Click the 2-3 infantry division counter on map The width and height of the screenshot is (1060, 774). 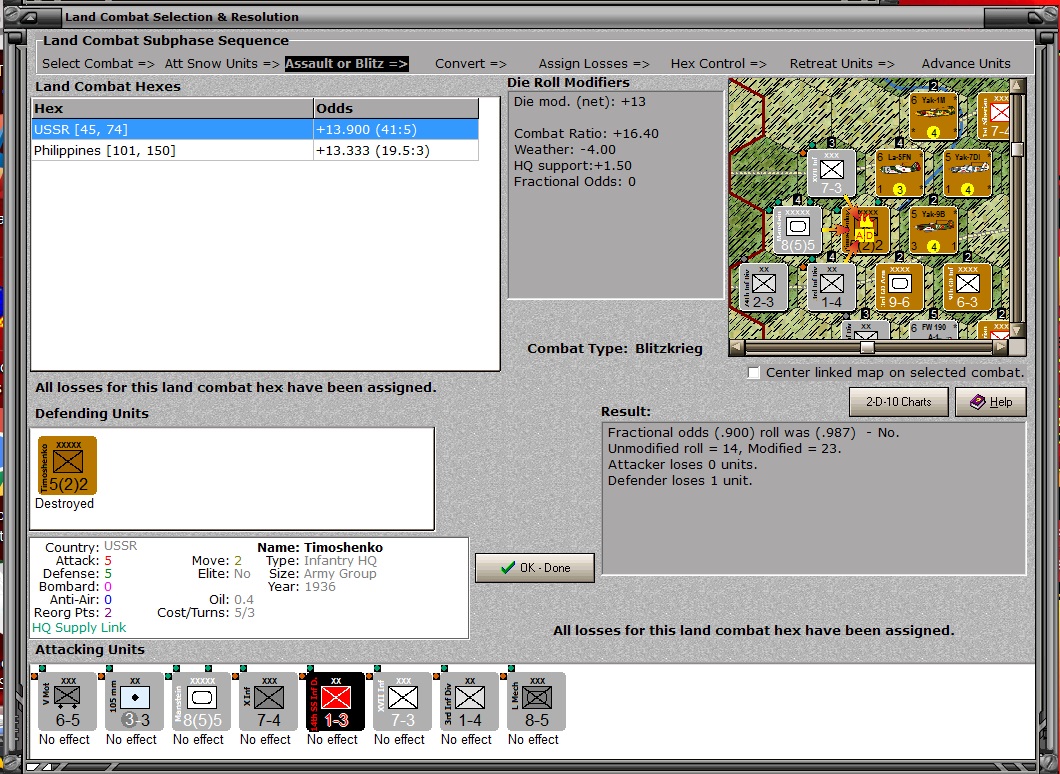(x=763, y=287)
